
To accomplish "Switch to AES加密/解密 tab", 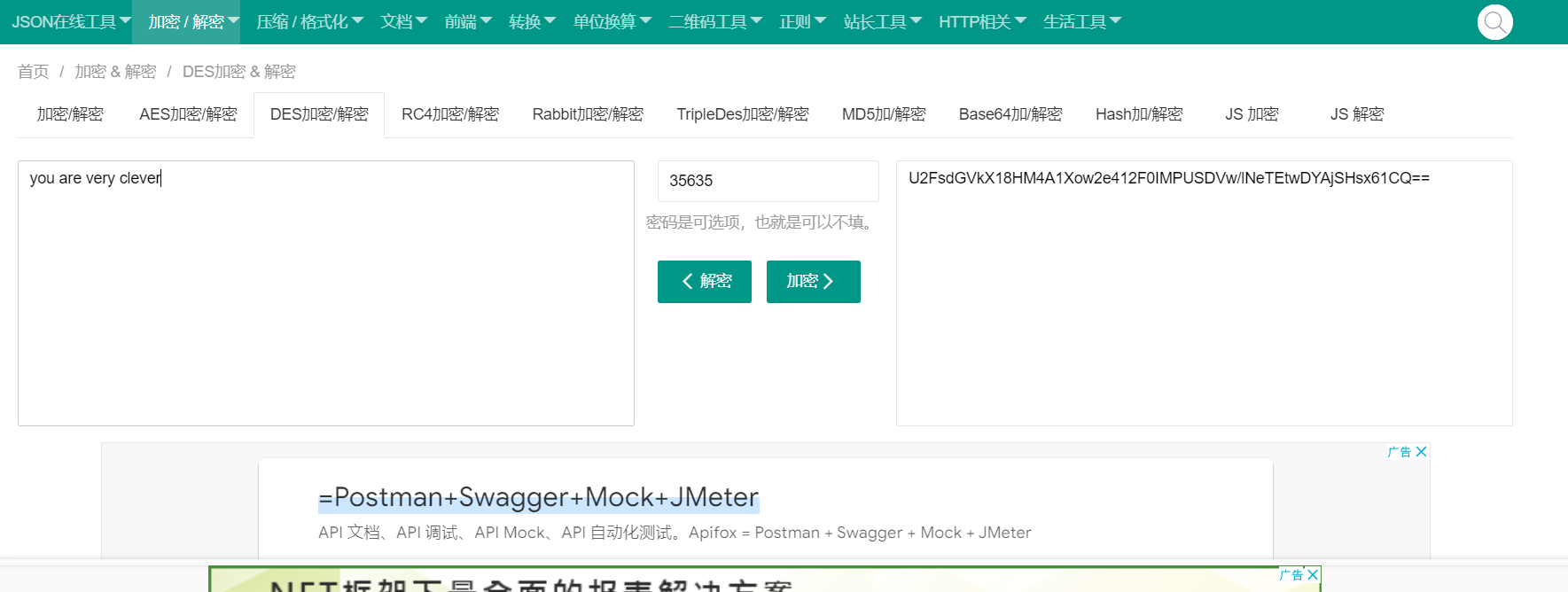I will pyautogui.click(x=188, y=114).
